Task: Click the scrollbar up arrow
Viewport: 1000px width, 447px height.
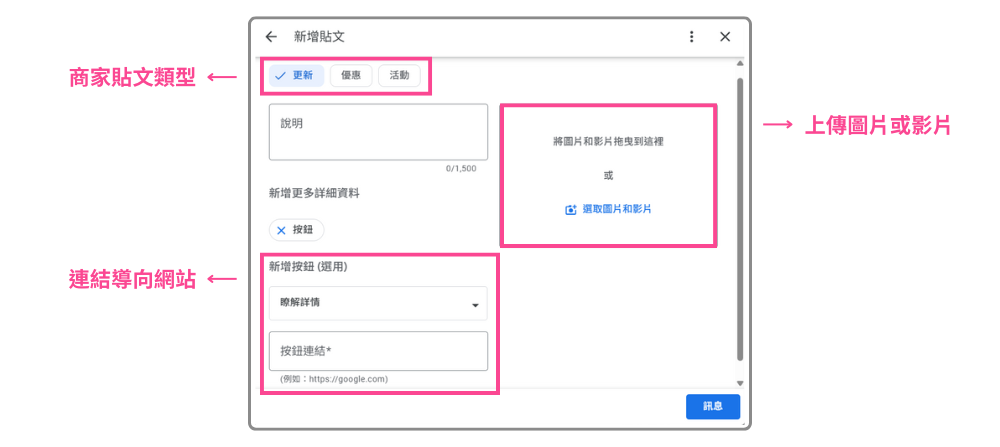Action: pos(740,65)
